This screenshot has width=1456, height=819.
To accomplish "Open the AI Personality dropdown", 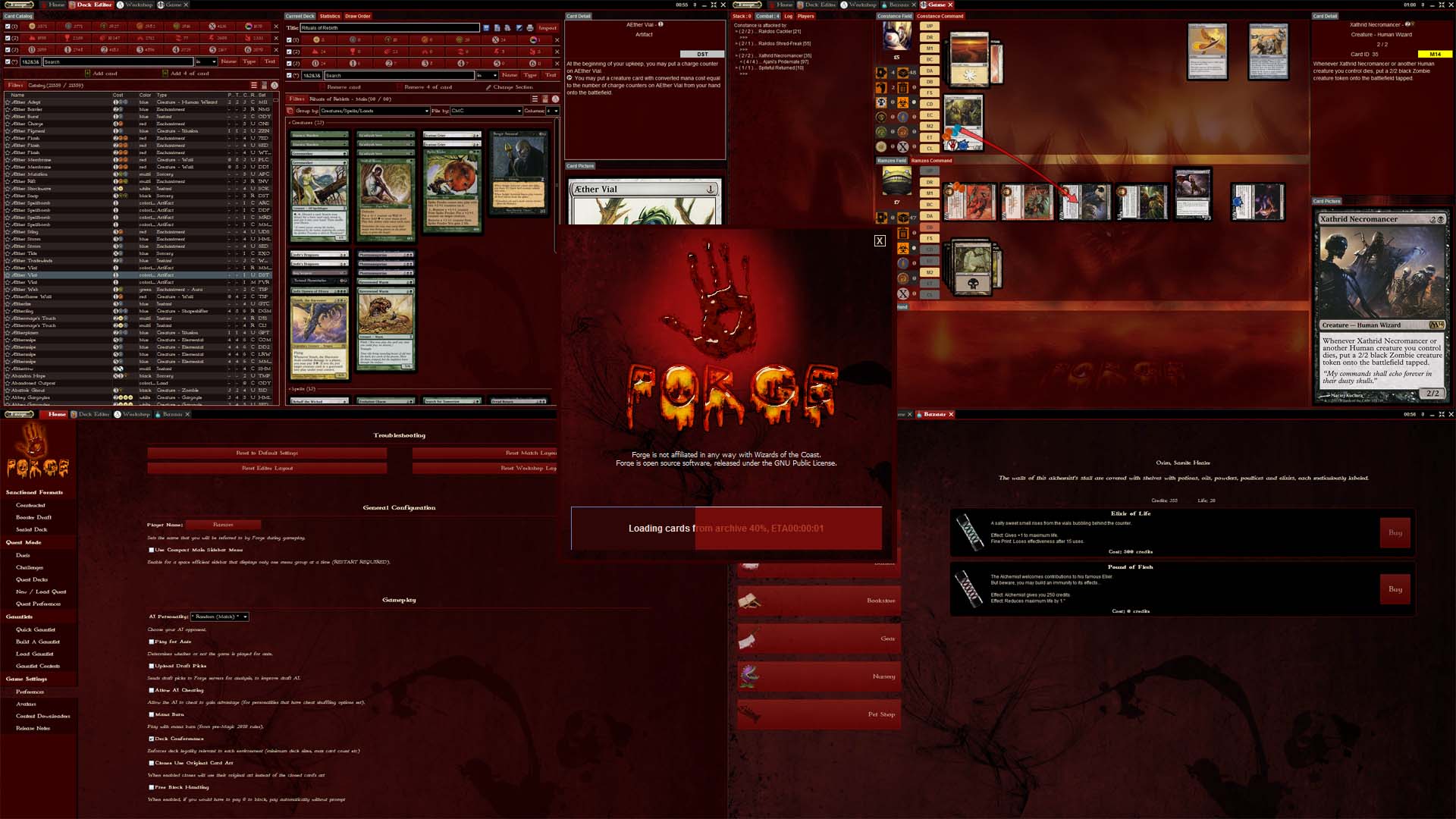I will (220, 617).
